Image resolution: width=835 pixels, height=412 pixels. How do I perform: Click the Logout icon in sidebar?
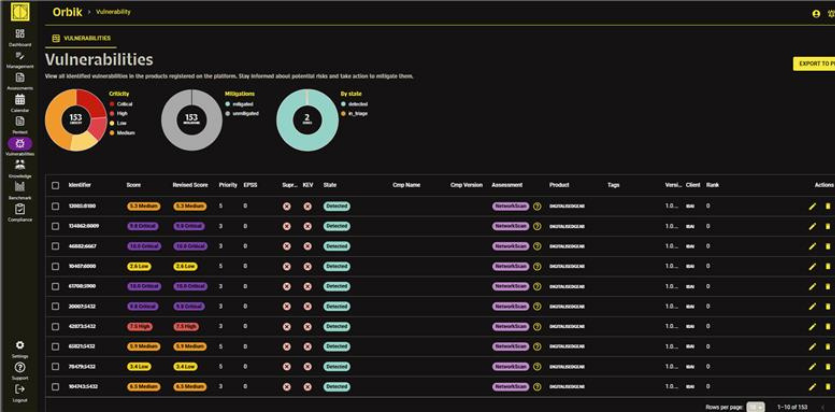tap(20, 389)
